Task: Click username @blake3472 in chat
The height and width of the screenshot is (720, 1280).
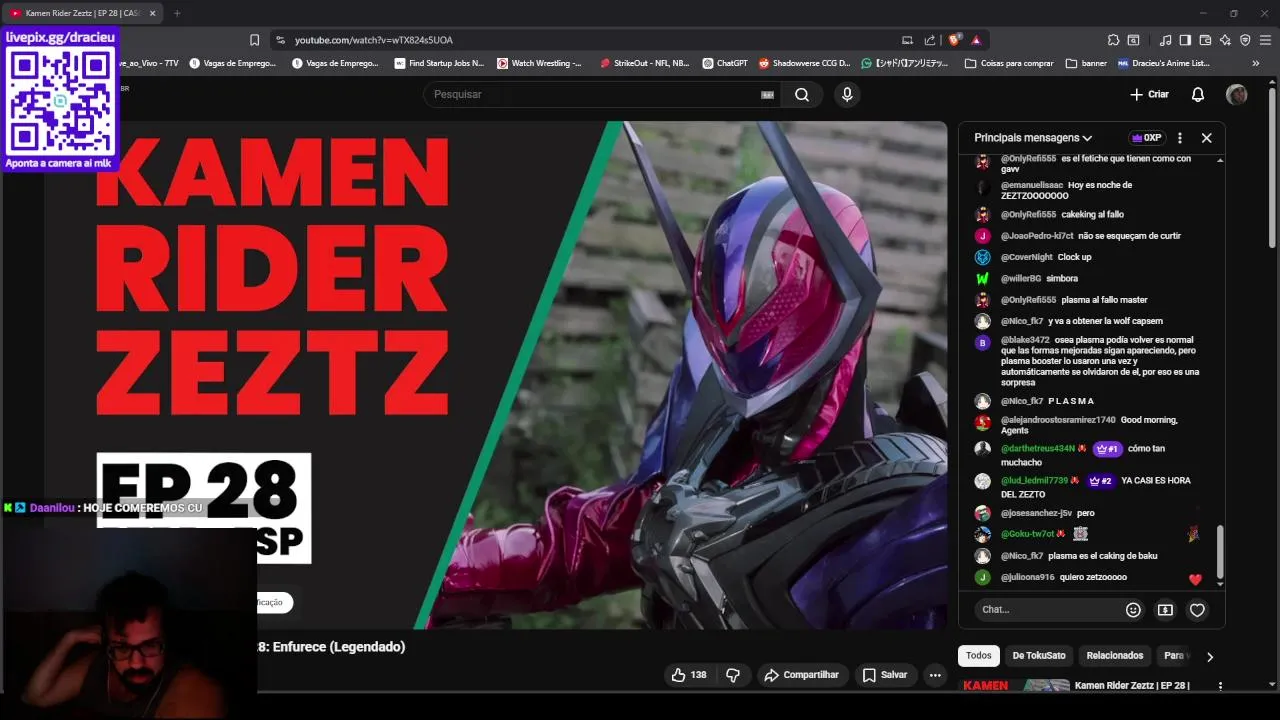Action: tap(1025, 340)
